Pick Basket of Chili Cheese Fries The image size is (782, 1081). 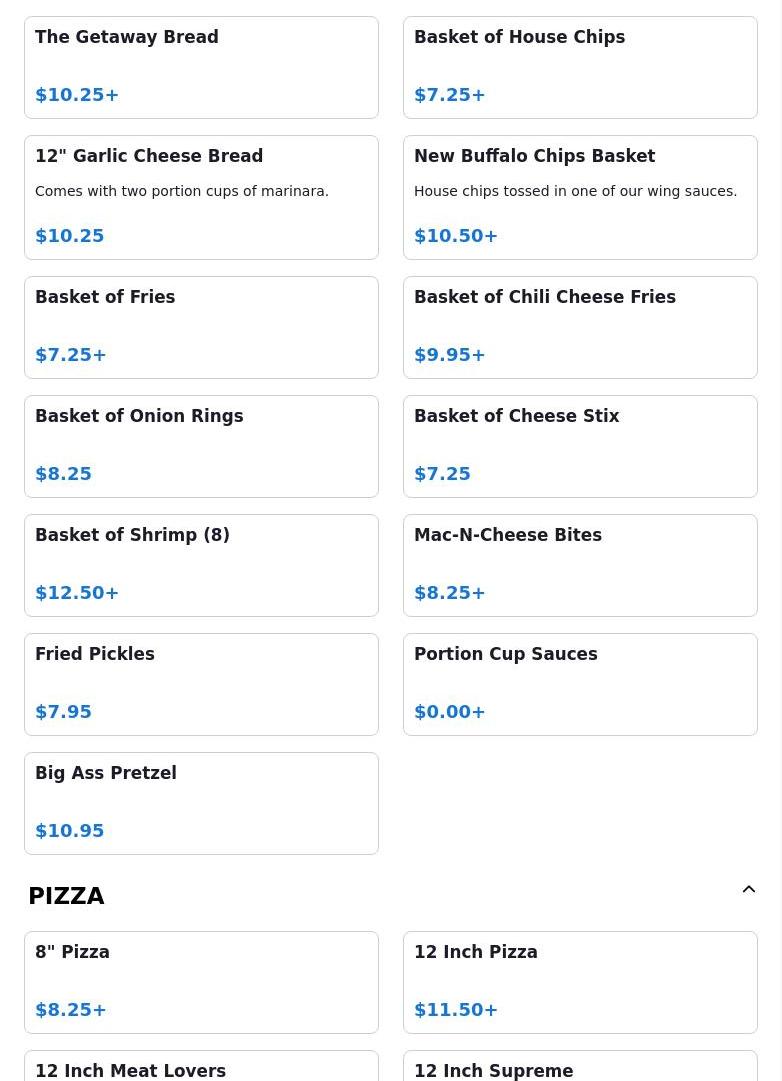[x=580, y=327]
